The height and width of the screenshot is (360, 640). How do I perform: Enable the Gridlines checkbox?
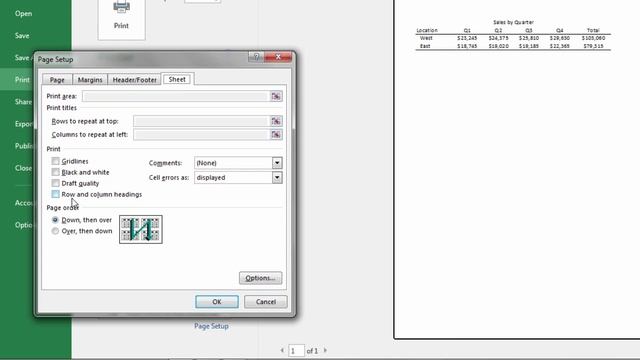click(56, 161)
